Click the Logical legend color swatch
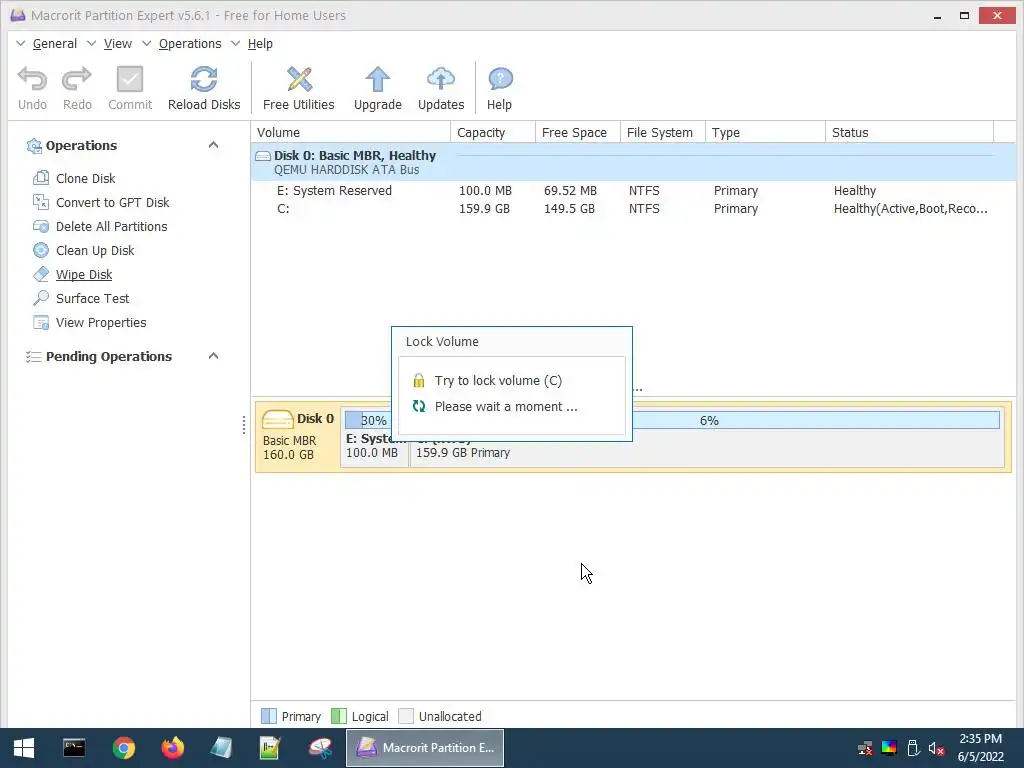1024x768 pixels. (339, 716)
